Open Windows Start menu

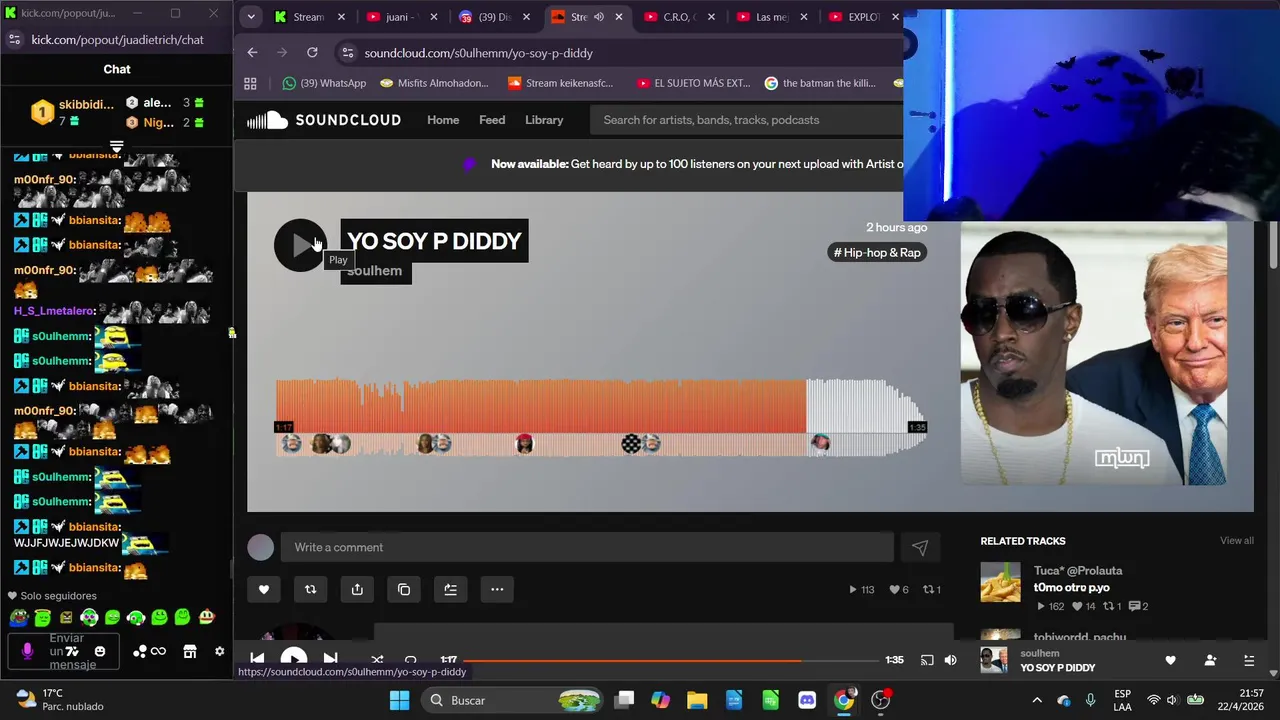pos(399,700)
